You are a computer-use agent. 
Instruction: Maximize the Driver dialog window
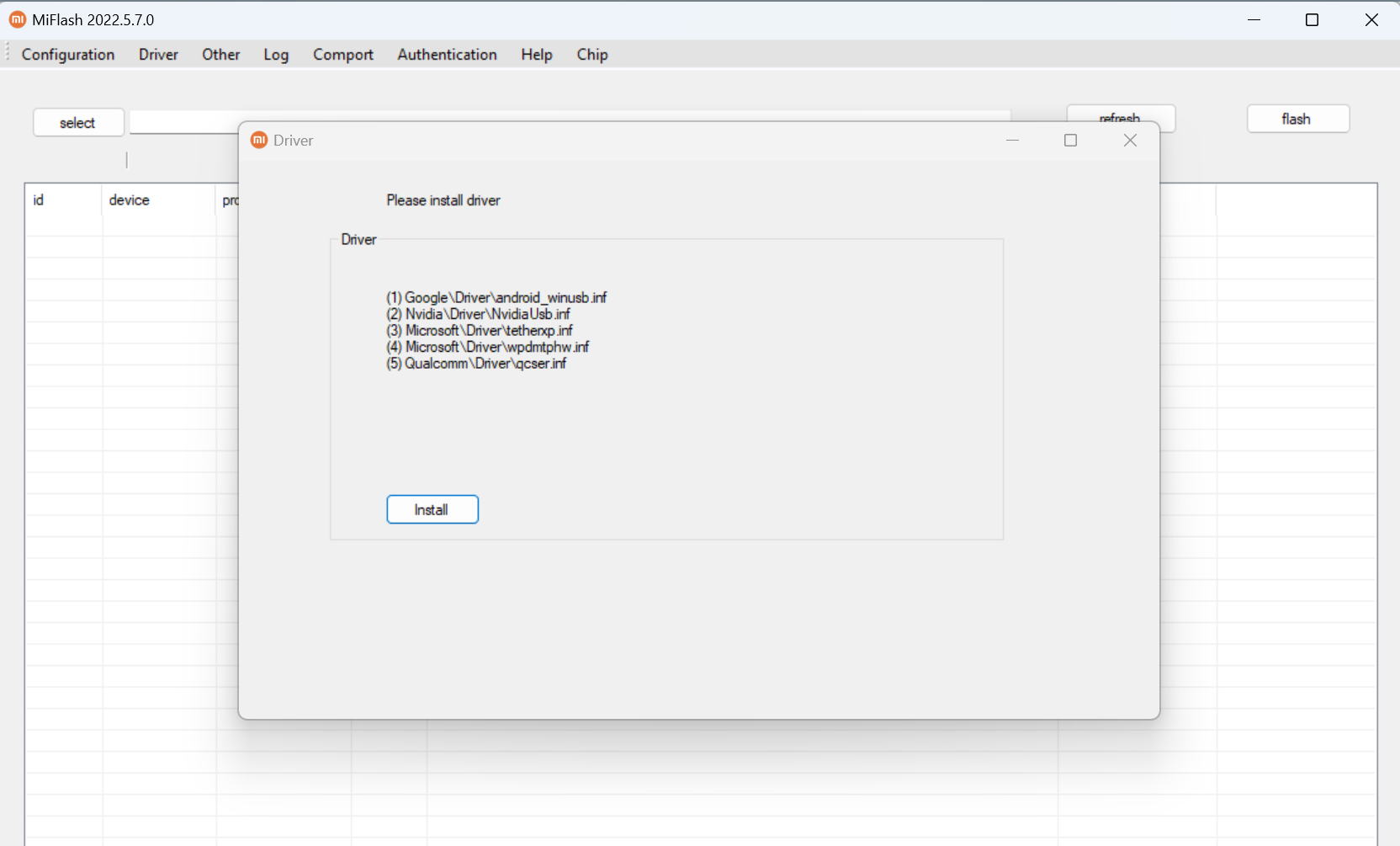pos(1070,141)
